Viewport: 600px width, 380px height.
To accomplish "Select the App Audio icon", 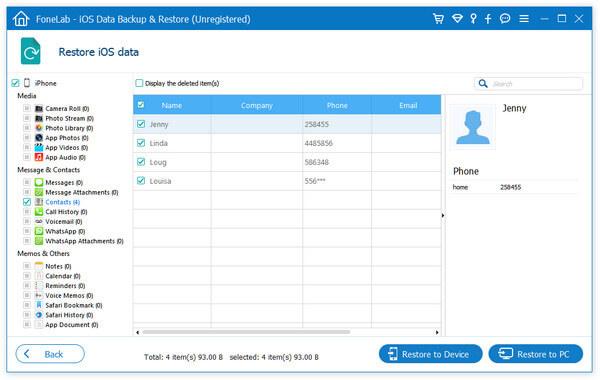I will click(x=39, y=157).
